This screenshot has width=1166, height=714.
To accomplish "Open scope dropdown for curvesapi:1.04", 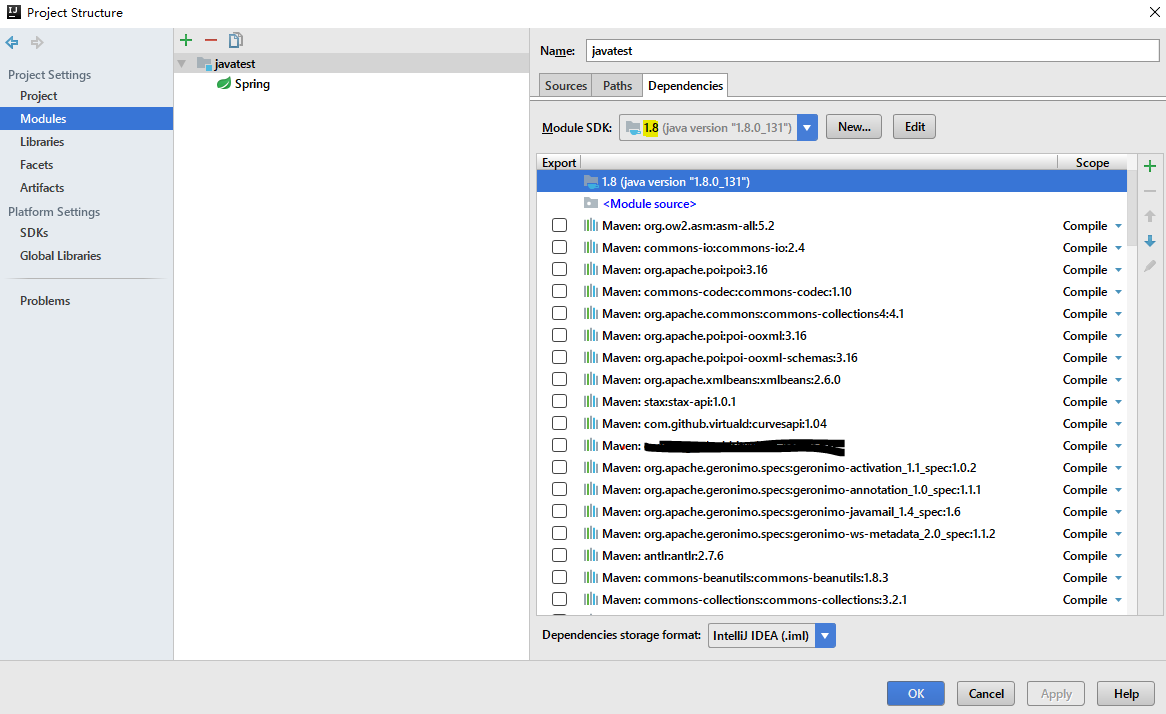I will pos(1118,424).
